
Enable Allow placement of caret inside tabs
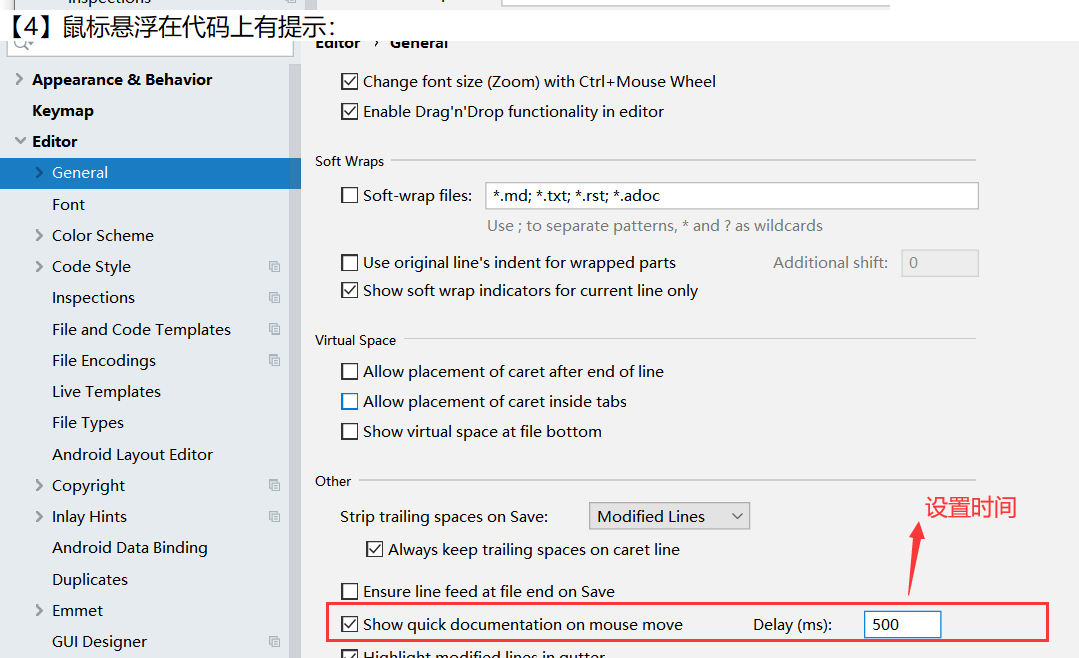point(349,402)
